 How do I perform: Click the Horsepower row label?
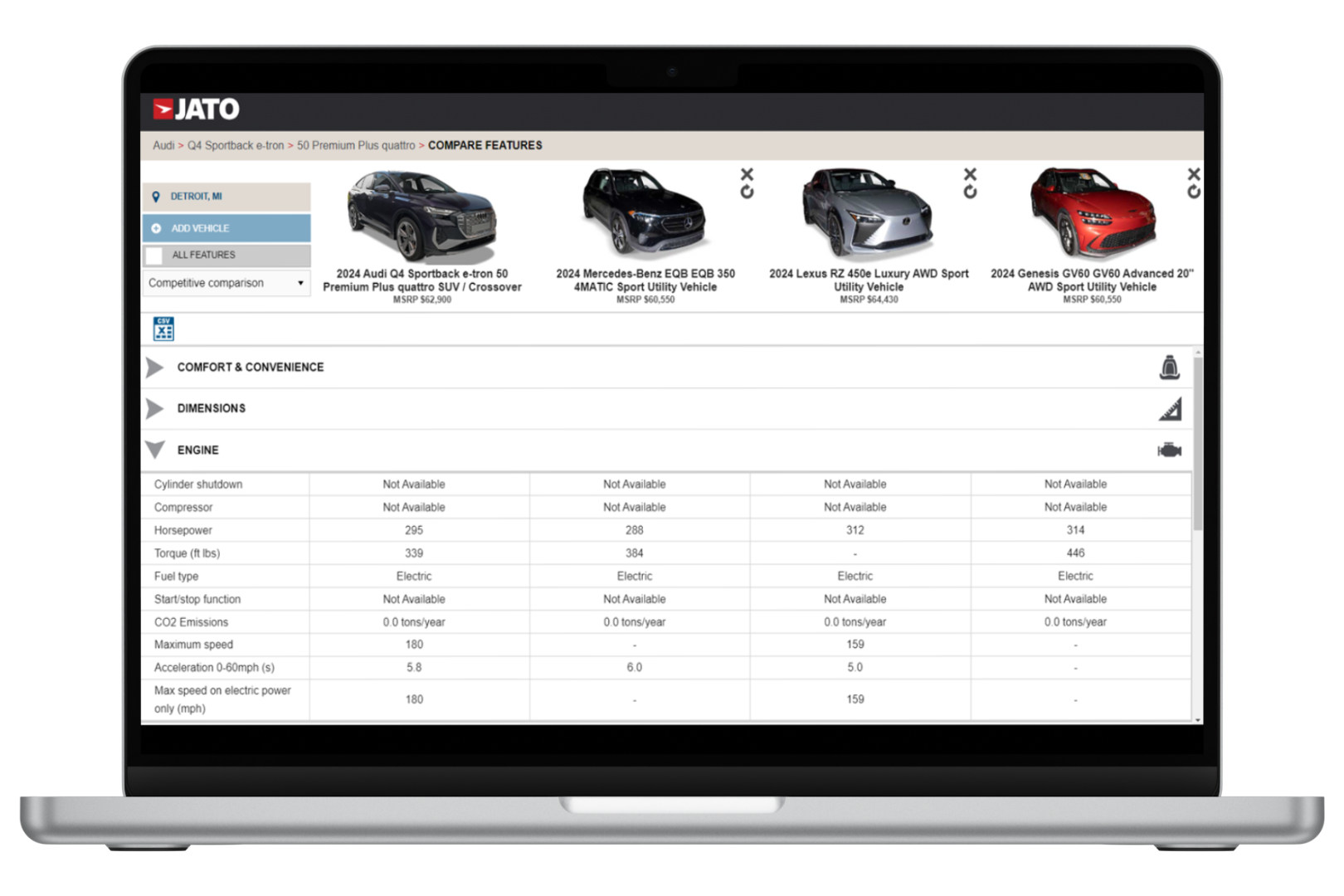183,530
